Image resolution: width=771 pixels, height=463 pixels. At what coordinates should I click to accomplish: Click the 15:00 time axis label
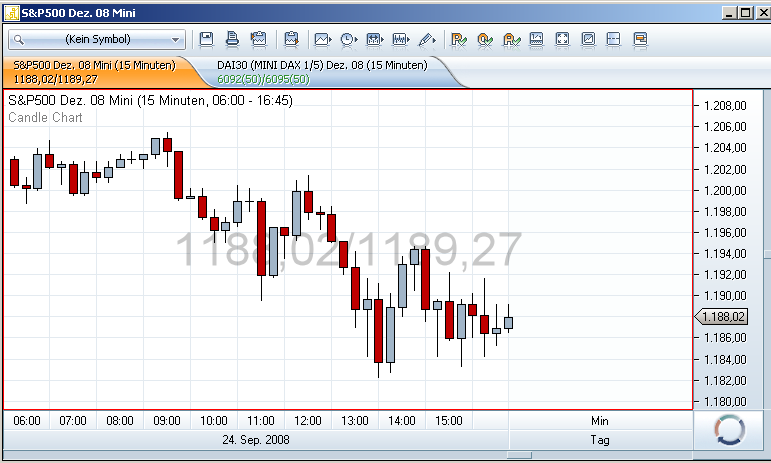[449, 421]
